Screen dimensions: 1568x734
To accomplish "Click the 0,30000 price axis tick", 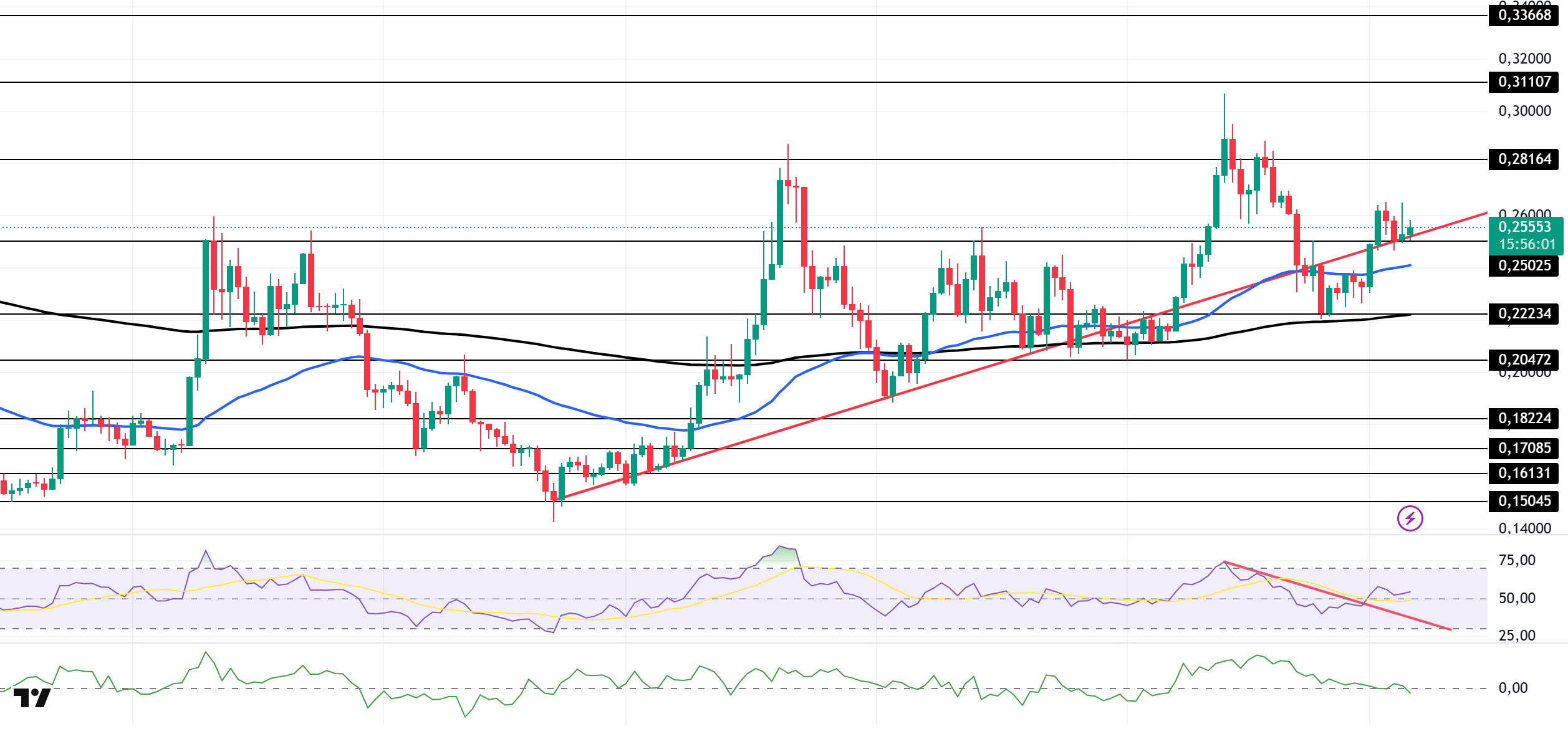I will [1524, 111].
